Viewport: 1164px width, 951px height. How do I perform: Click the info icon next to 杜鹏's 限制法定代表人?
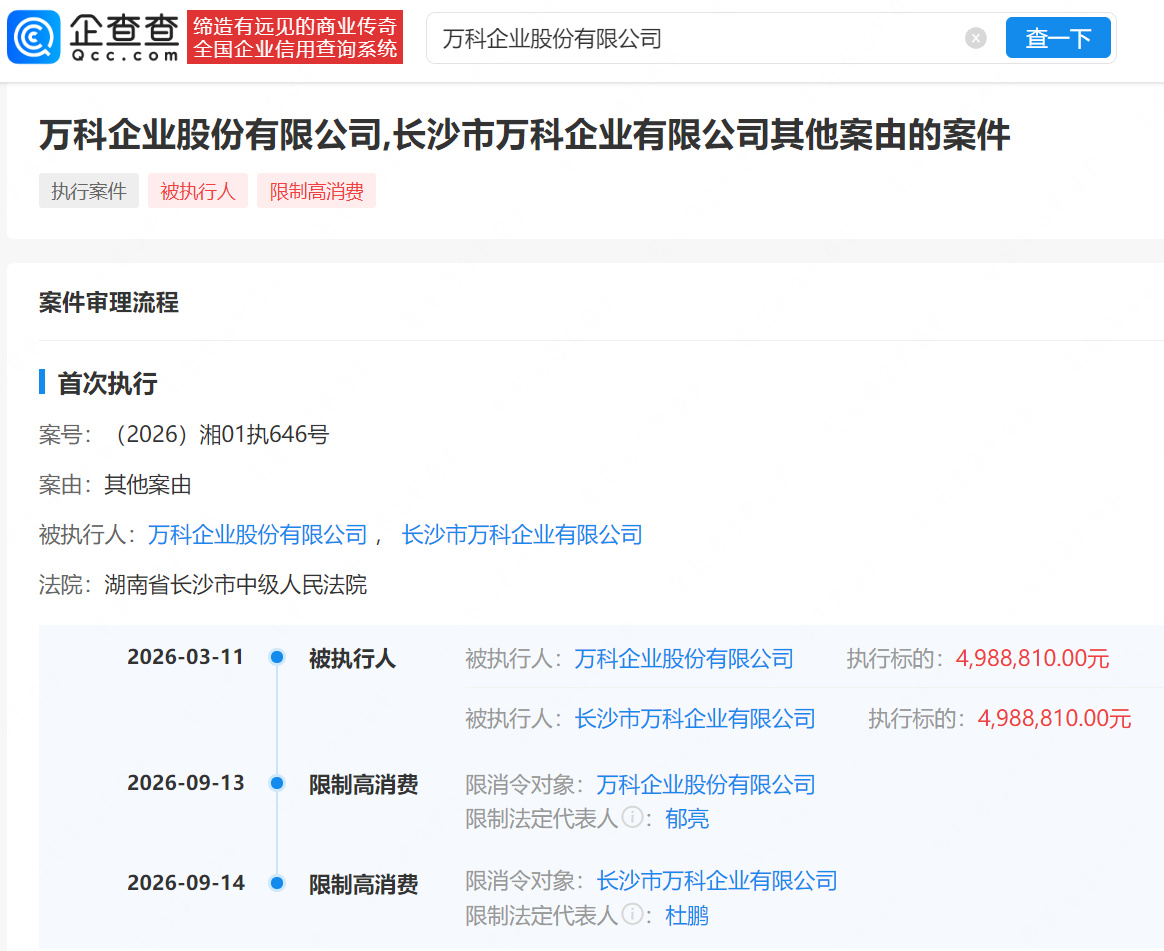[632, 914]
